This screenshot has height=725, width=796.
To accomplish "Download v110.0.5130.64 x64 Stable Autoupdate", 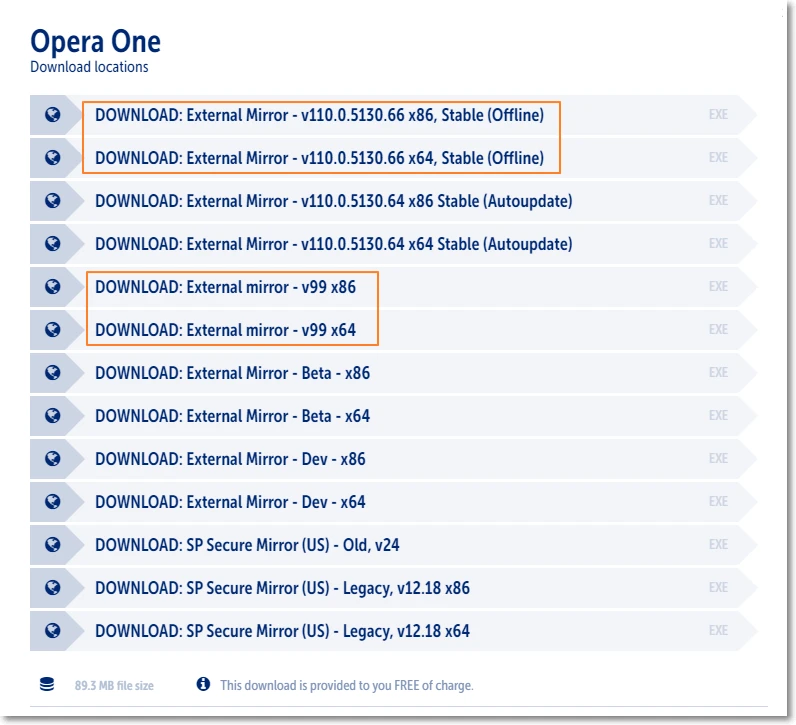I will [334, 244].
